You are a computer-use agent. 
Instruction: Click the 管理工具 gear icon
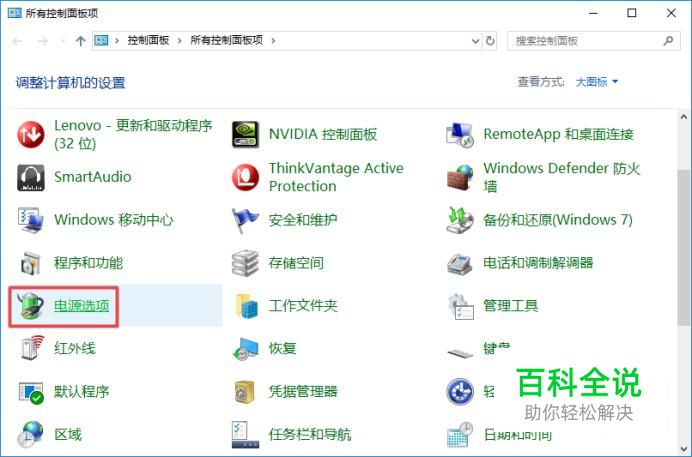point(461,306)
